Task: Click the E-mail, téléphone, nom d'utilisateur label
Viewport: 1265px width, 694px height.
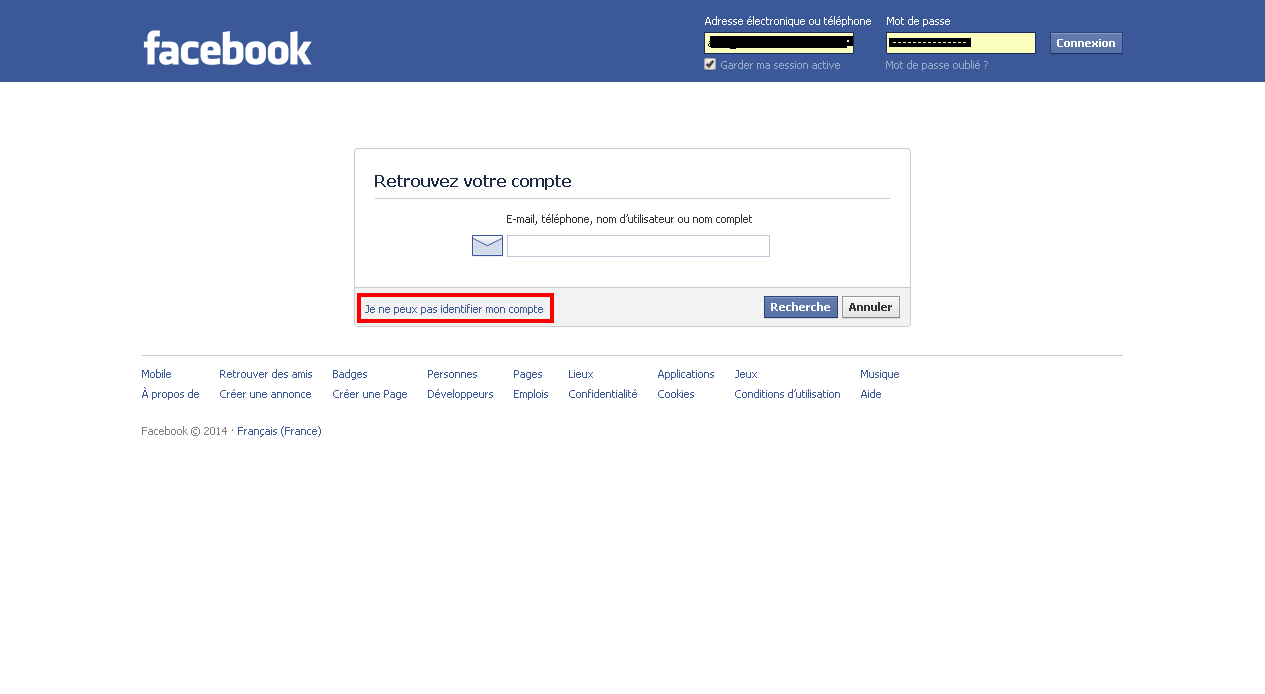Action: click(x=629, y=219)
